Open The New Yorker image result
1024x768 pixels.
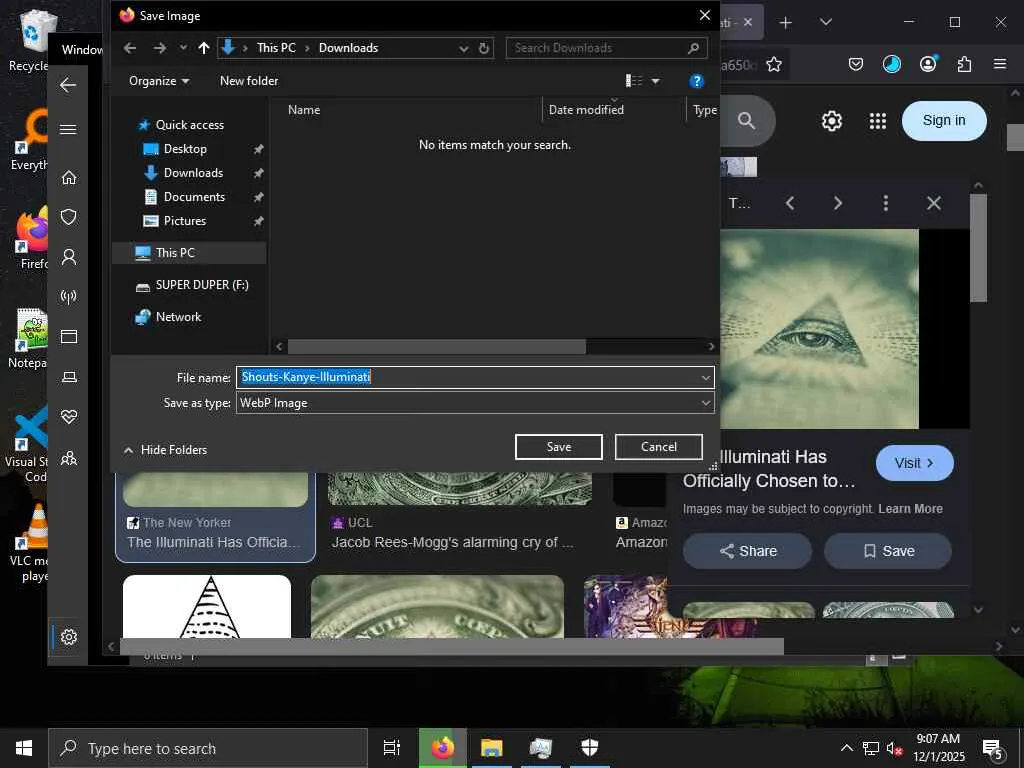click(215, 516)
